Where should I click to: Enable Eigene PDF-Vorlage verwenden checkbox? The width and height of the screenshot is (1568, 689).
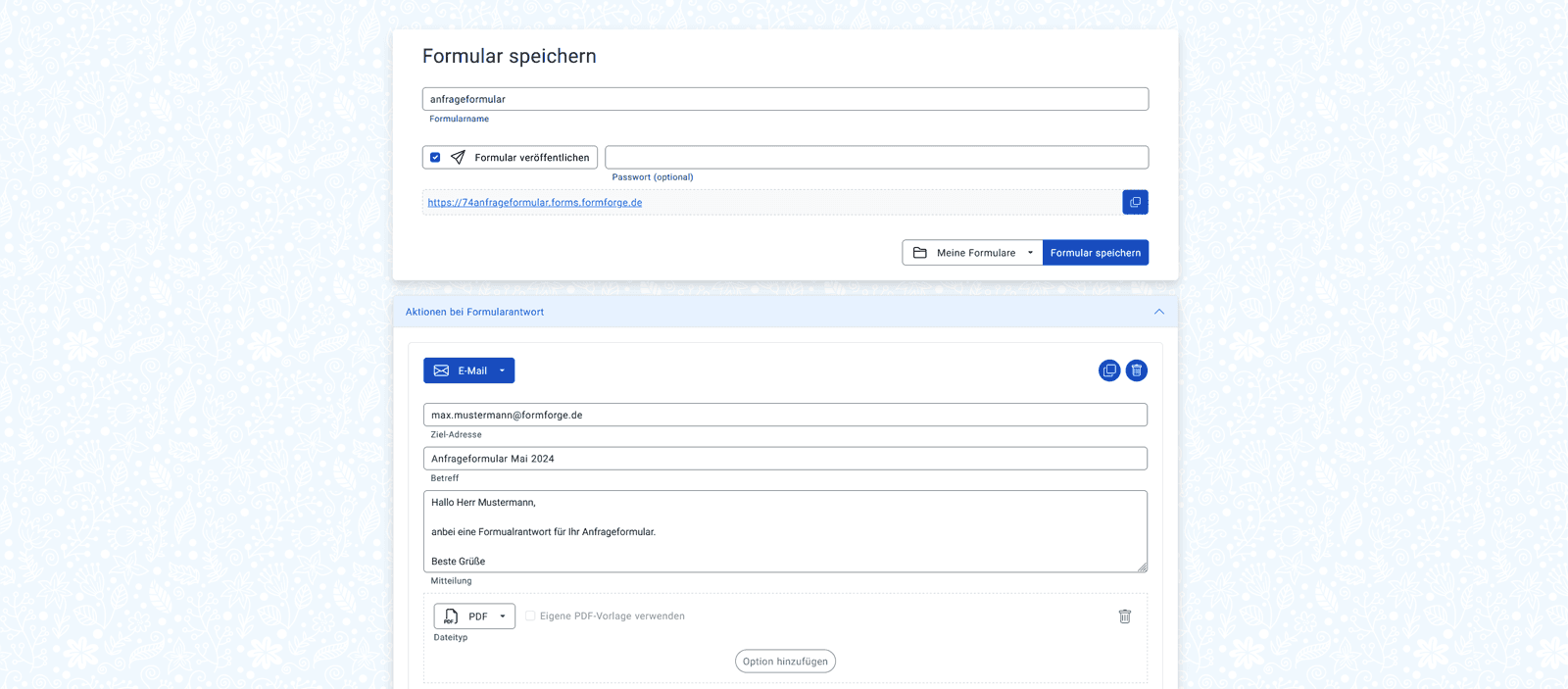click(530, 616)
